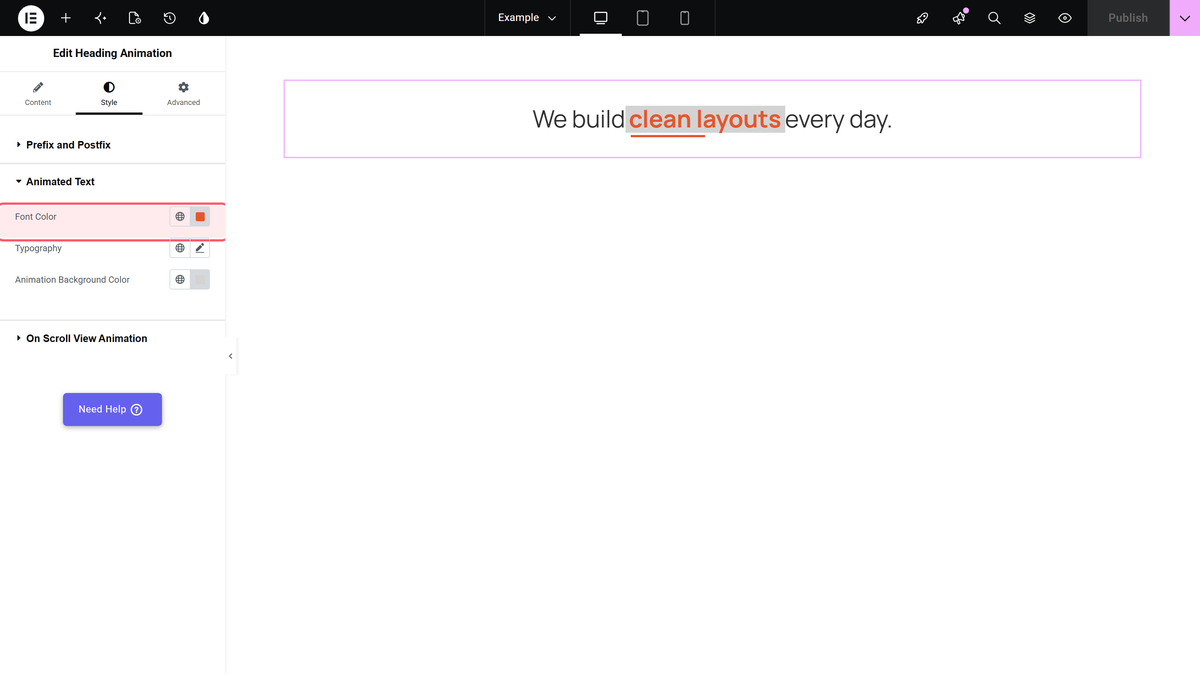The height and width of the screenshot is (675, 1200).
Task: Click globe icon for Animation Background Color
Action: 180,280
